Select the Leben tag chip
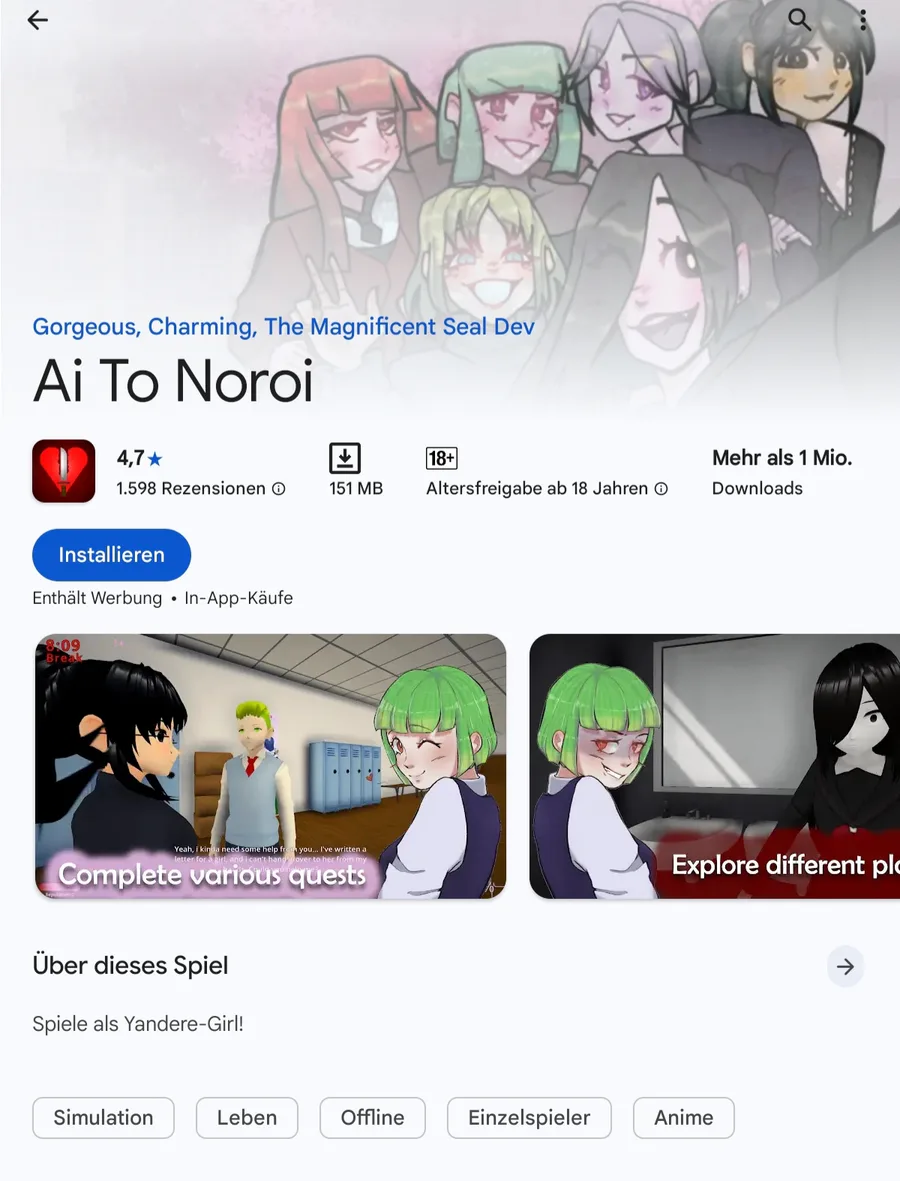This screenshot has width=900, height=1181. pos(247,1118)
